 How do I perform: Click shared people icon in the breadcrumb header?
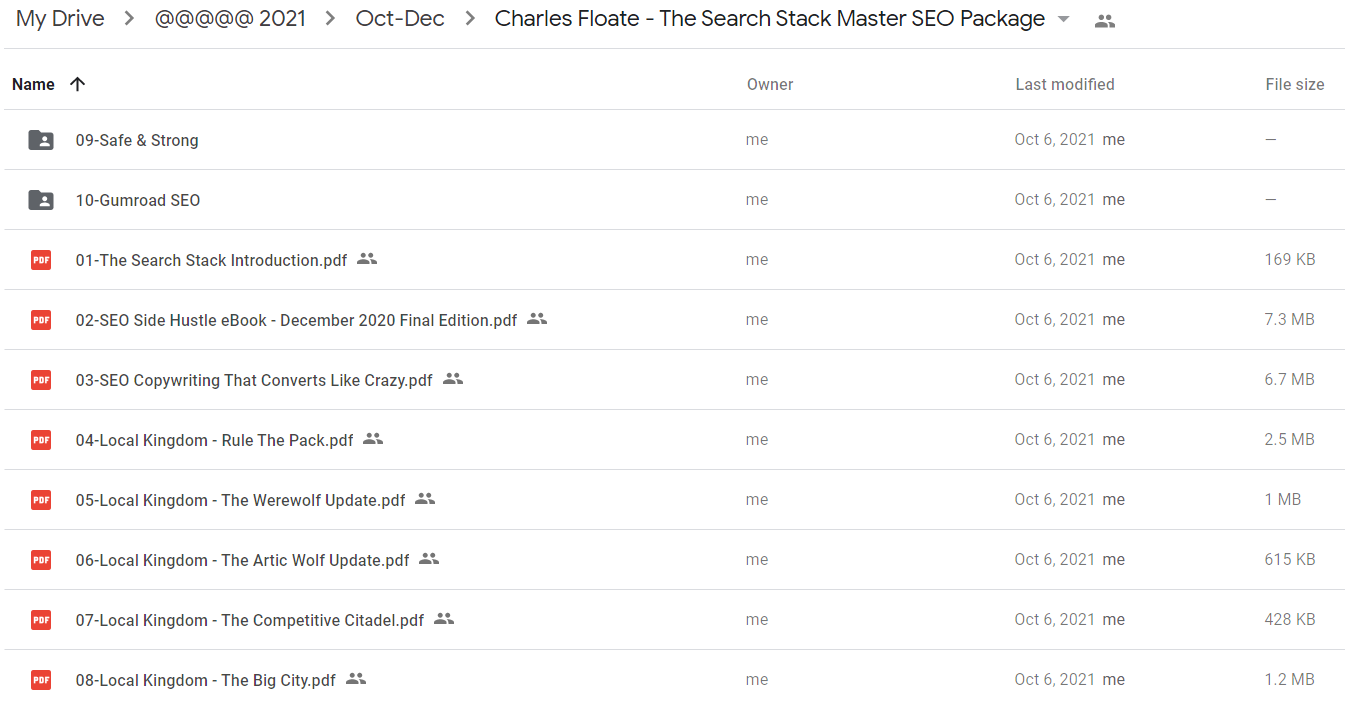click(1105, 20)
